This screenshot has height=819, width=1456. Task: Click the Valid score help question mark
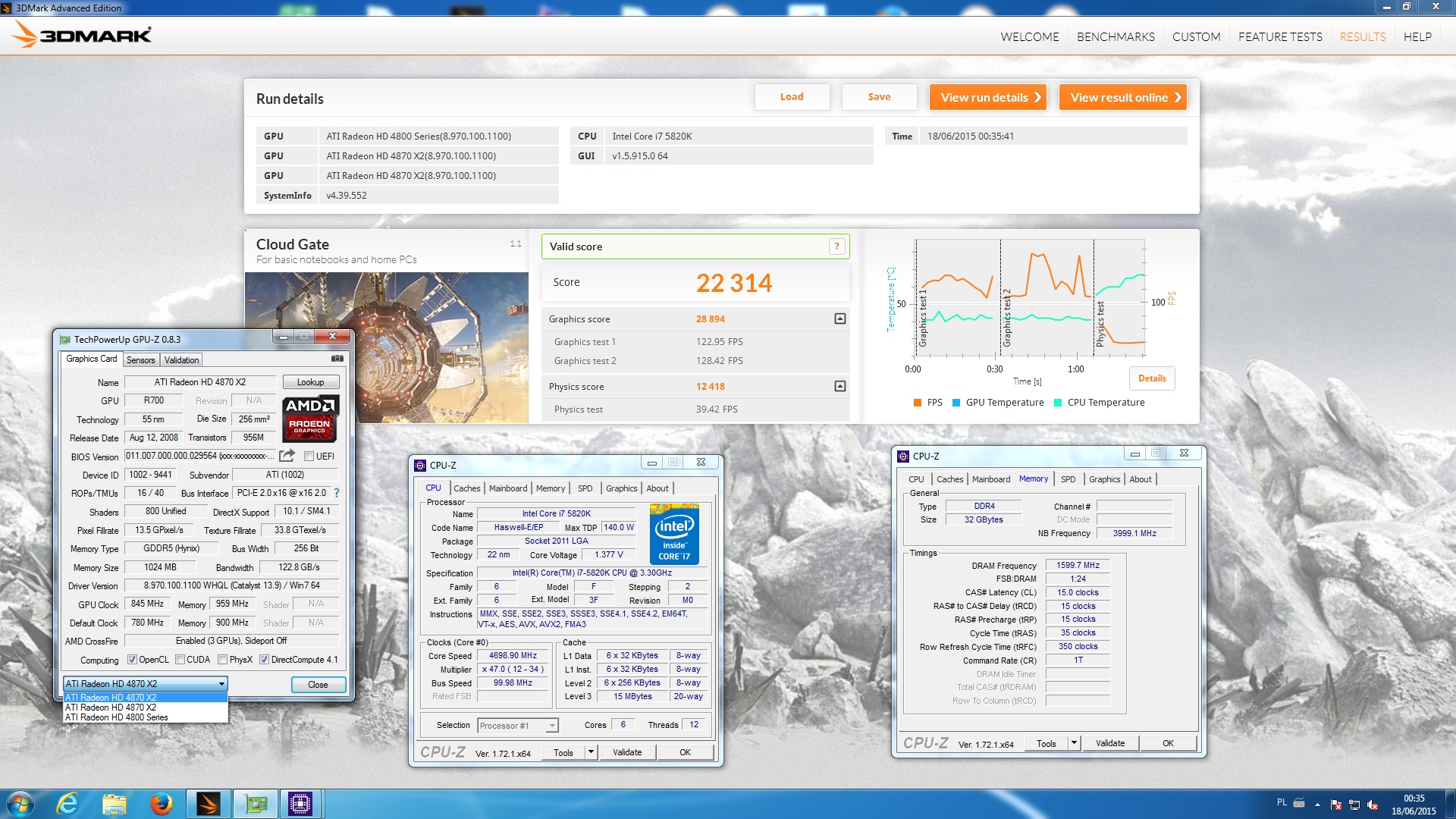point(837,246)
